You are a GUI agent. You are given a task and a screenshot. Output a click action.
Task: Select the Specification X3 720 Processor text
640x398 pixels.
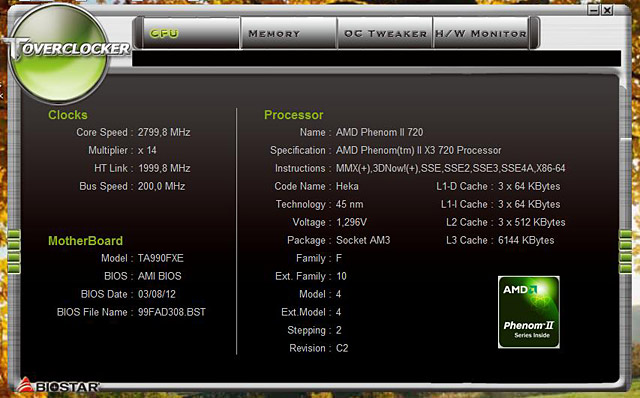[x=418, y=150]
